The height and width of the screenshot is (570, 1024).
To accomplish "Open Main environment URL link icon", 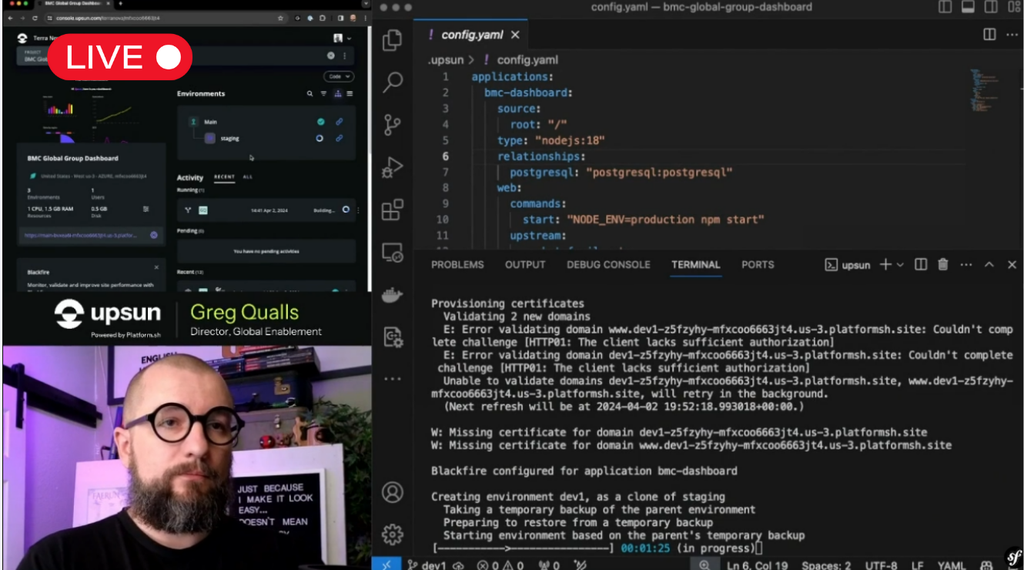I will tap(339, 121).
